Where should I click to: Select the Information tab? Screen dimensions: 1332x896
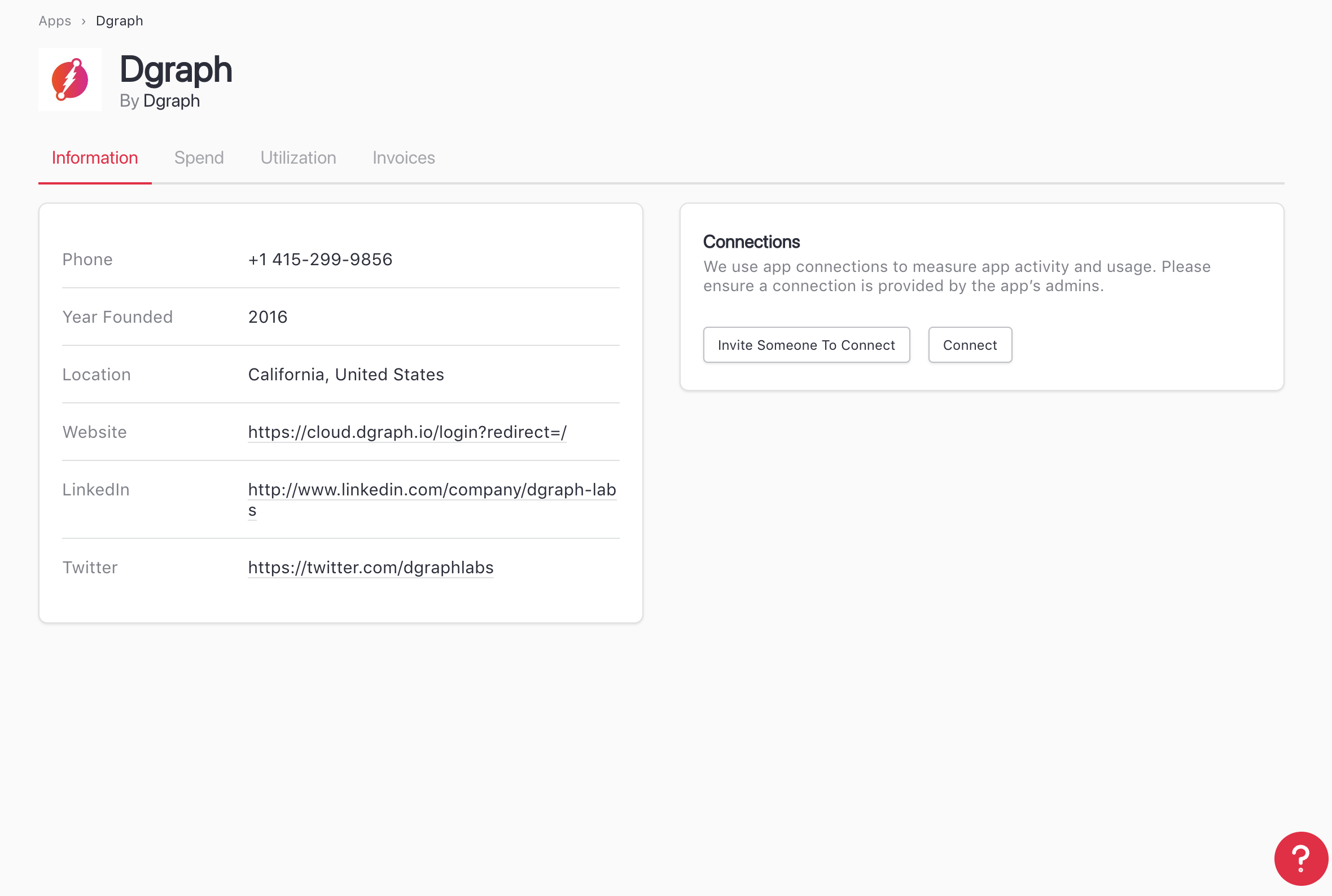click(95, 158)
